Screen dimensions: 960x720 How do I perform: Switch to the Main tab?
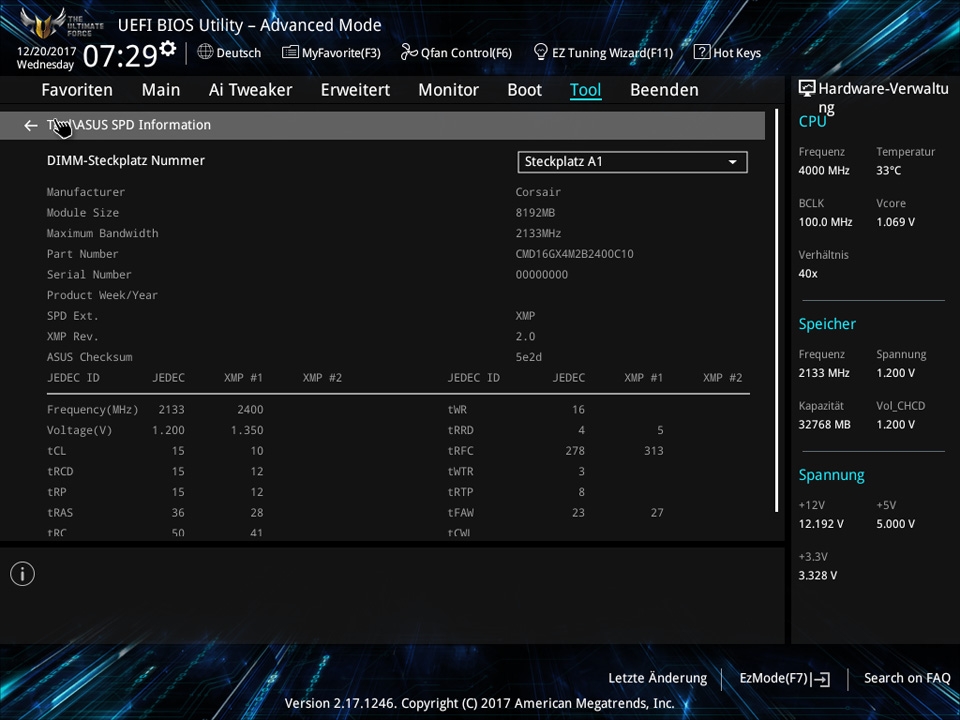[x=161, y=90]
